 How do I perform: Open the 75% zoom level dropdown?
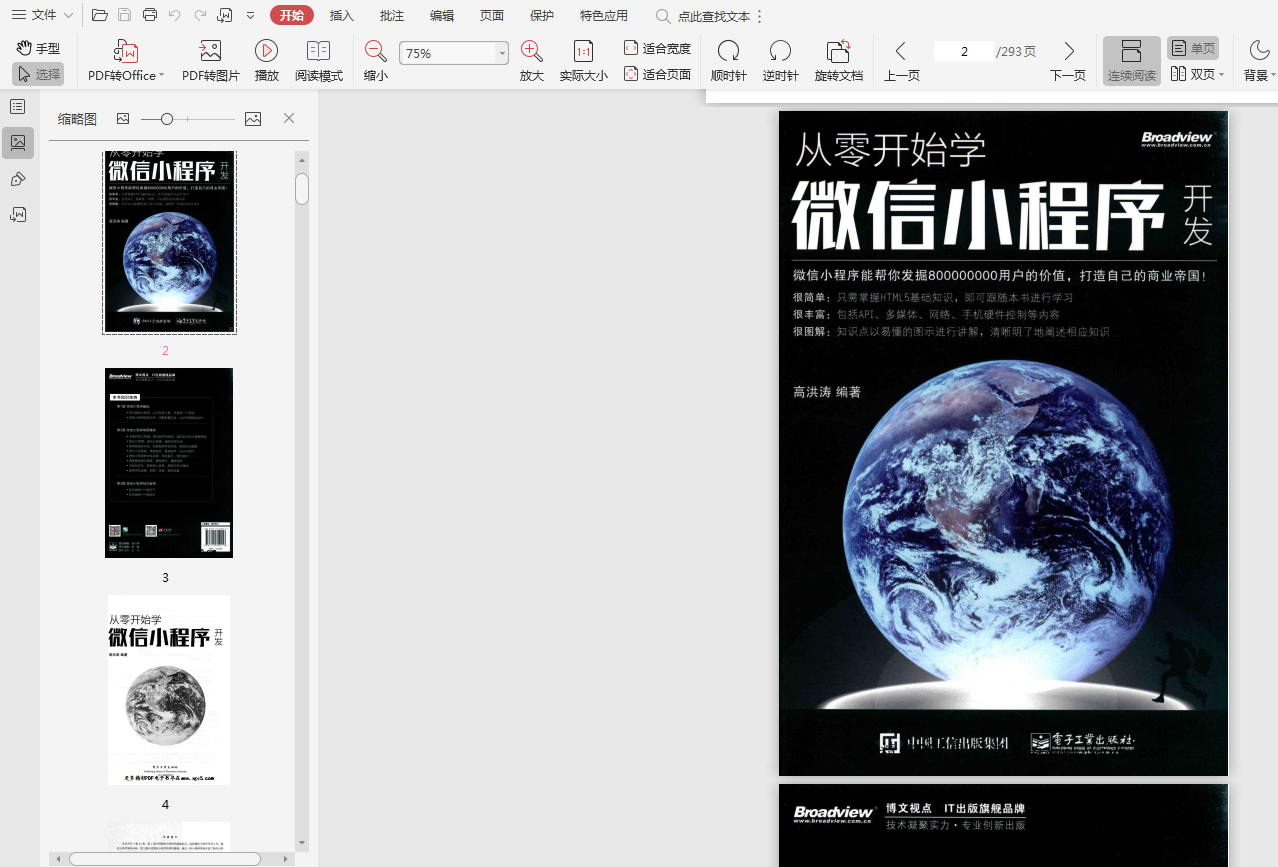502,54
